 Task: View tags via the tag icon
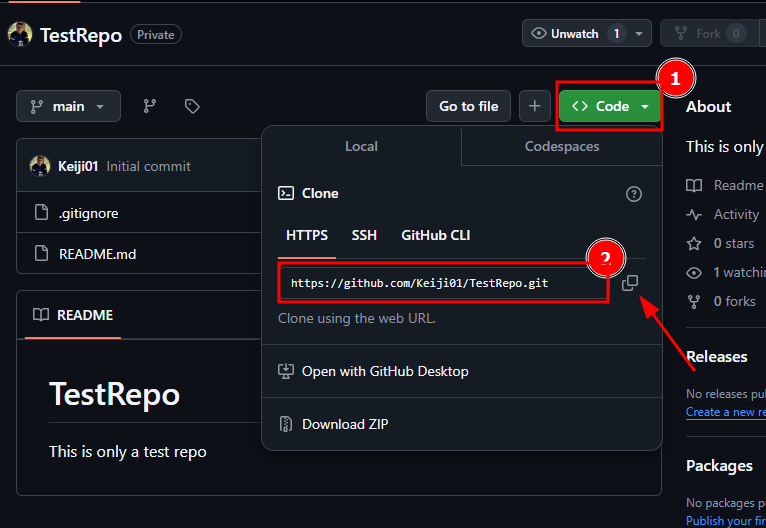point(192,106)
